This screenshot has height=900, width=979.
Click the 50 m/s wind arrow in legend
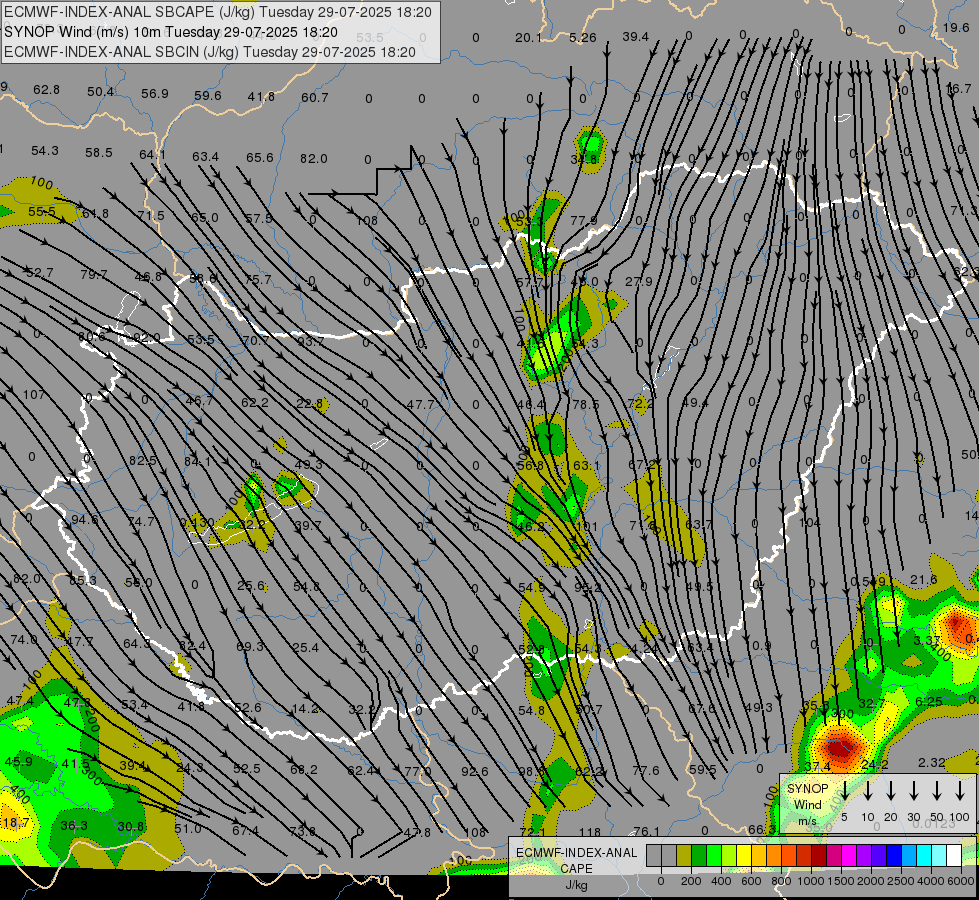(937, 791)
